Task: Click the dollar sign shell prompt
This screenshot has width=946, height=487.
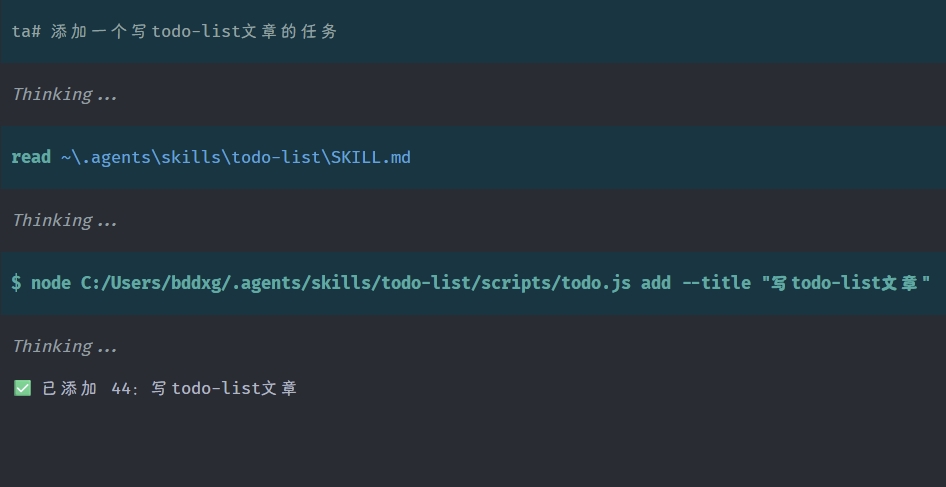Action: pos(16,283)
